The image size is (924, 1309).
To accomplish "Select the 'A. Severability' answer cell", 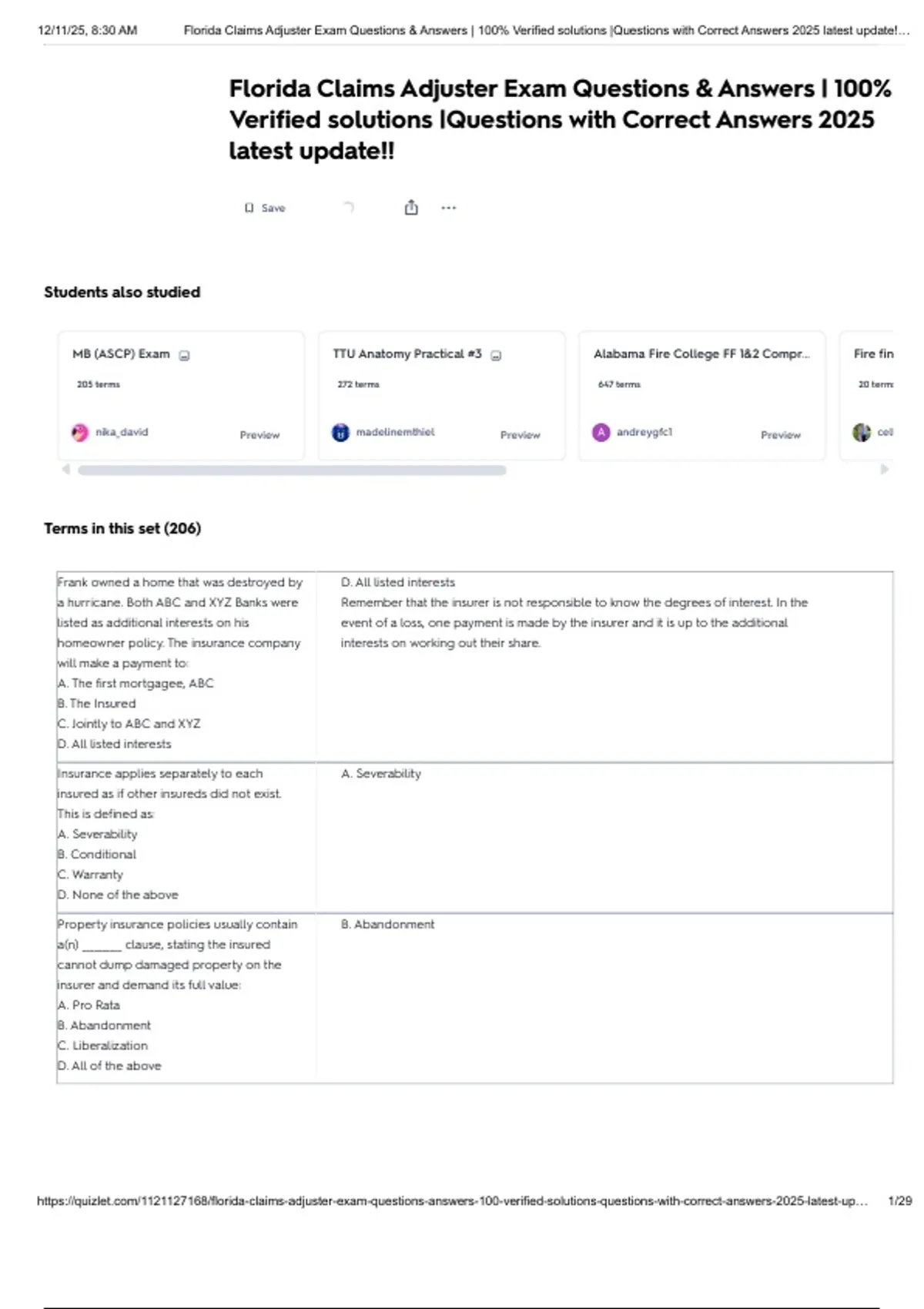I will 381,773.
